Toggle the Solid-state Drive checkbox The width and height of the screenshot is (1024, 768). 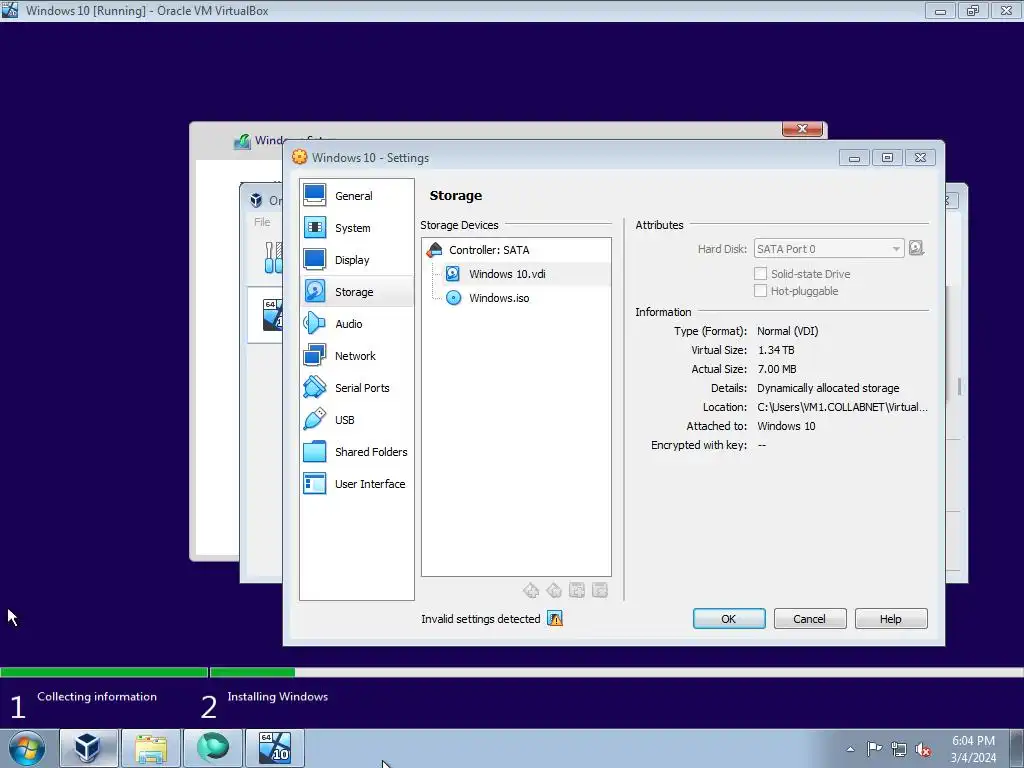tap(760, 274)
